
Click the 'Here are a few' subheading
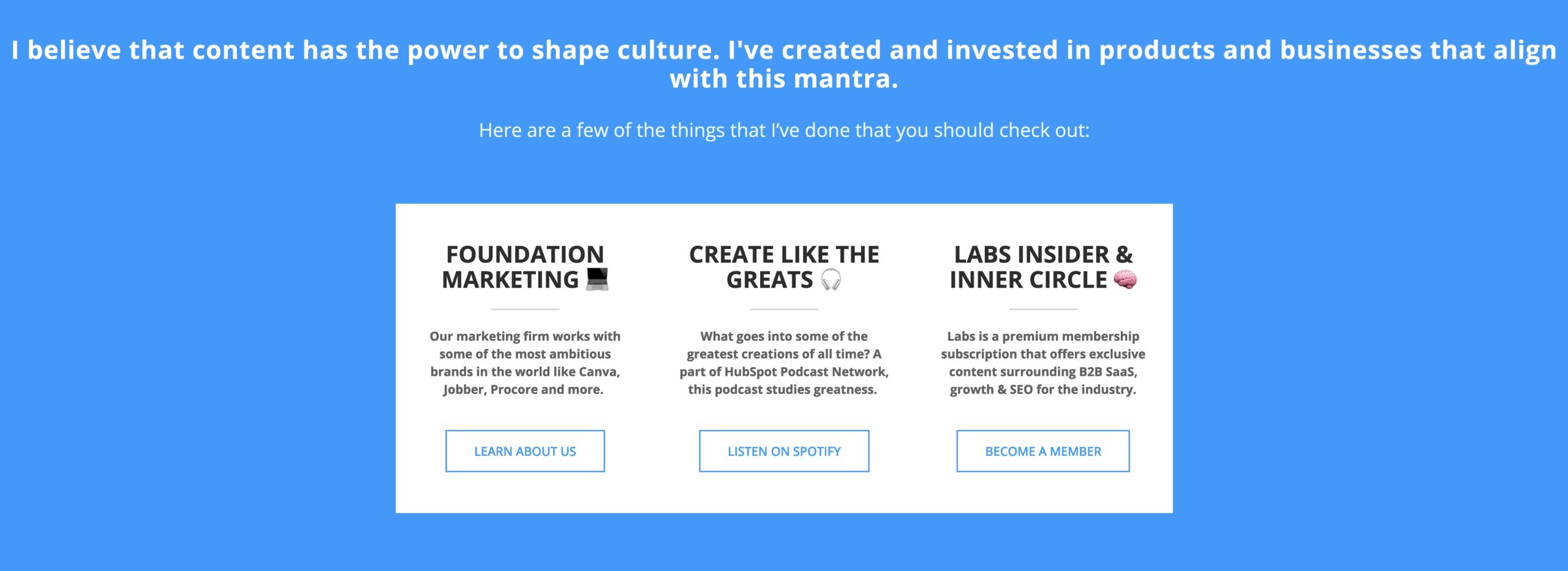(784, 130)
